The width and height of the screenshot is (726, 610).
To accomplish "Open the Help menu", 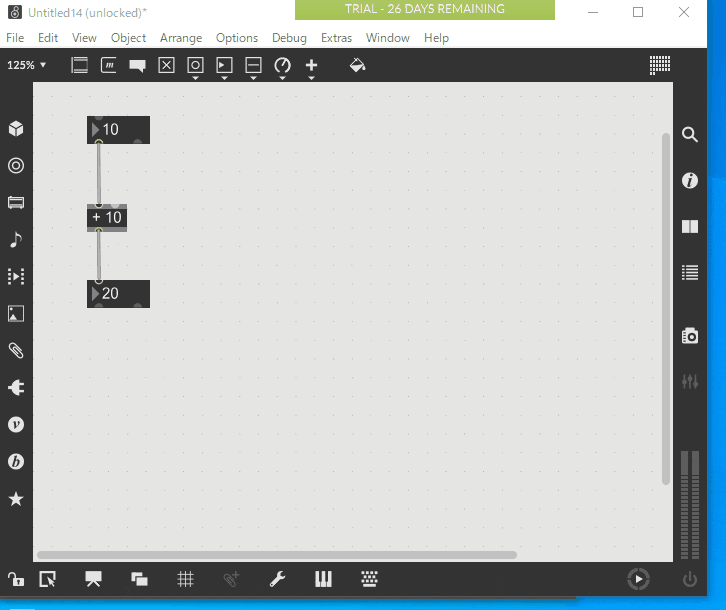I will pos(436,38).
